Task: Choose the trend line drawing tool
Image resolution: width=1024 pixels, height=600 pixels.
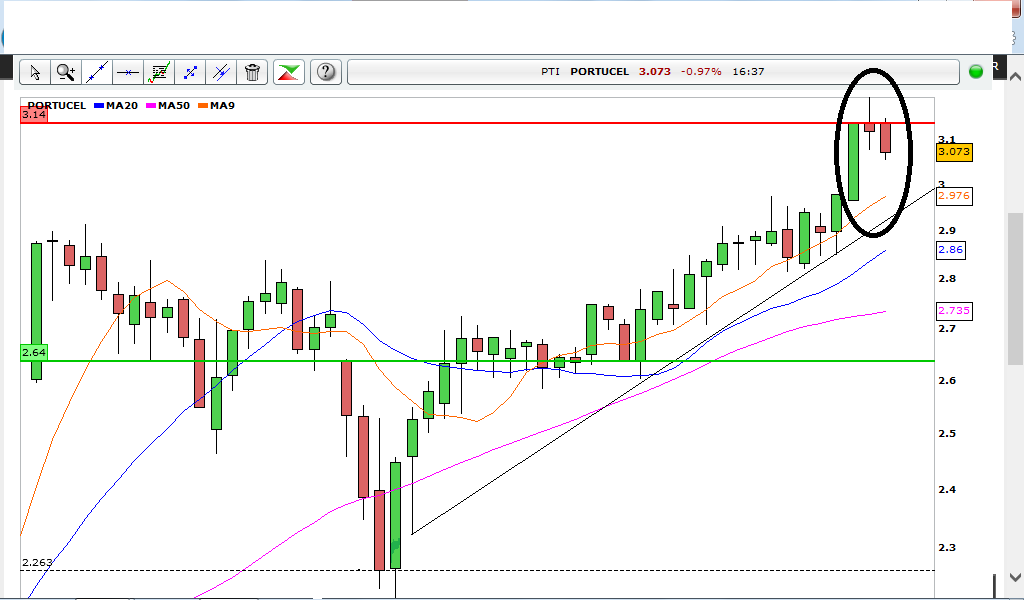Action: [x=97, y=72]
